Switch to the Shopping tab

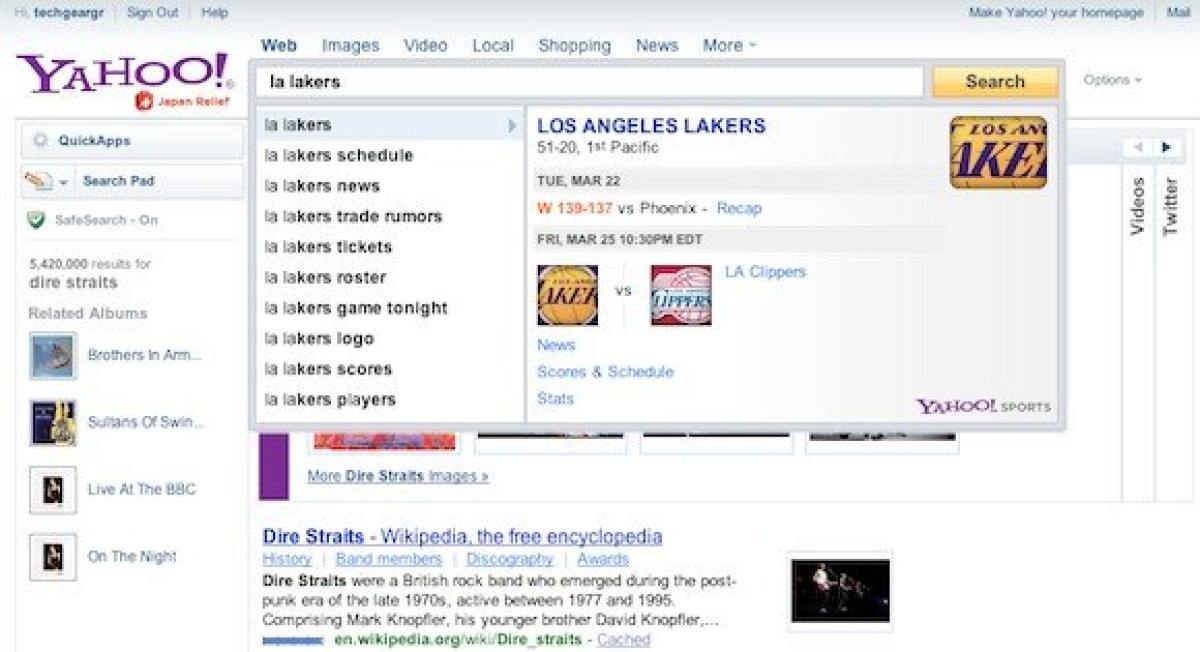(x=574, y=45)
